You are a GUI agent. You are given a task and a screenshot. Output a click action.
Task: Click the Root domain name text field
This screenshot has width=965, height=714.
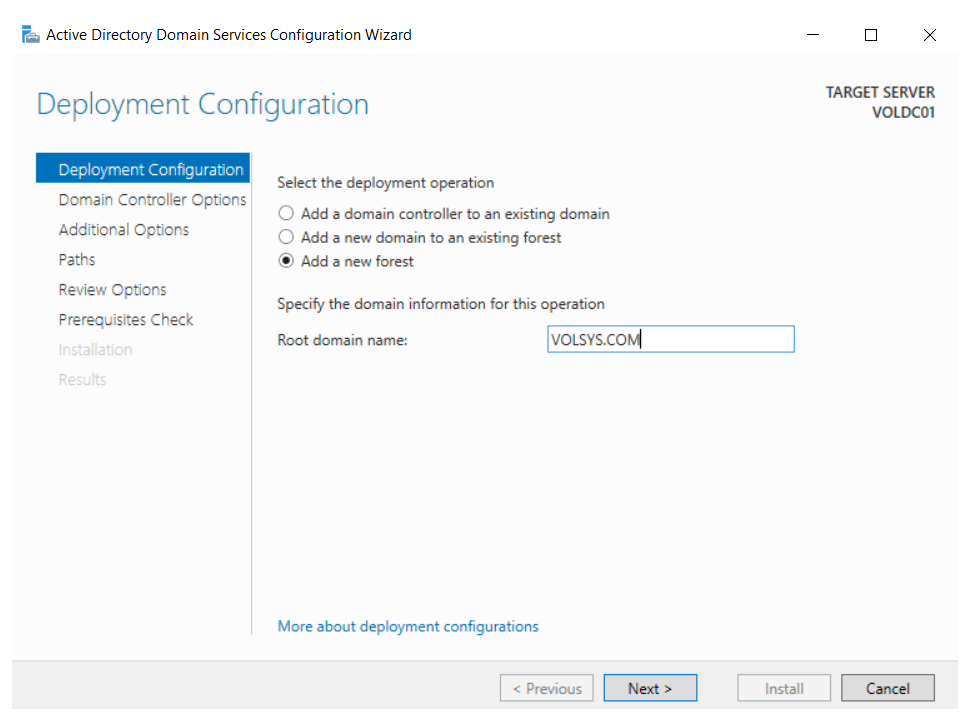(670, 340)
